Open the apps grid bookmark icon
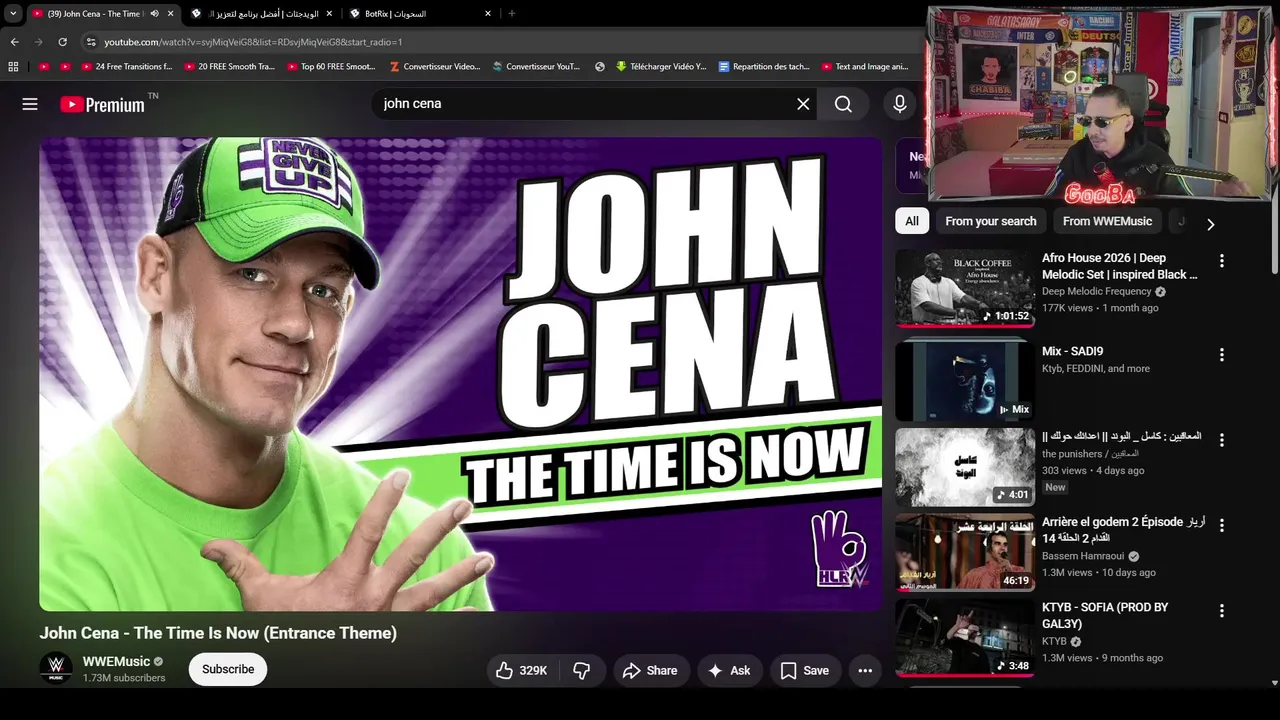Screen dimensions: 1280x720 click(13, 67)
